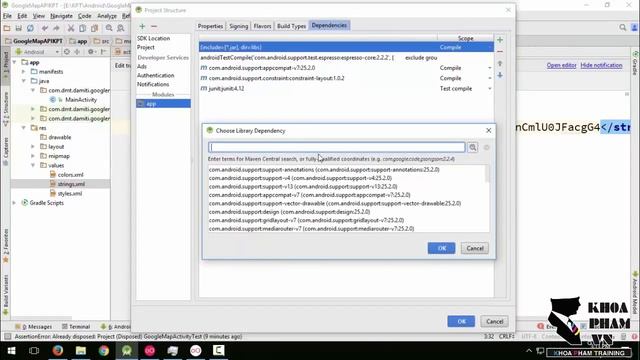Move dependency down with the arrow icon
Screen dimensions: 640x360
pos(500,75)
